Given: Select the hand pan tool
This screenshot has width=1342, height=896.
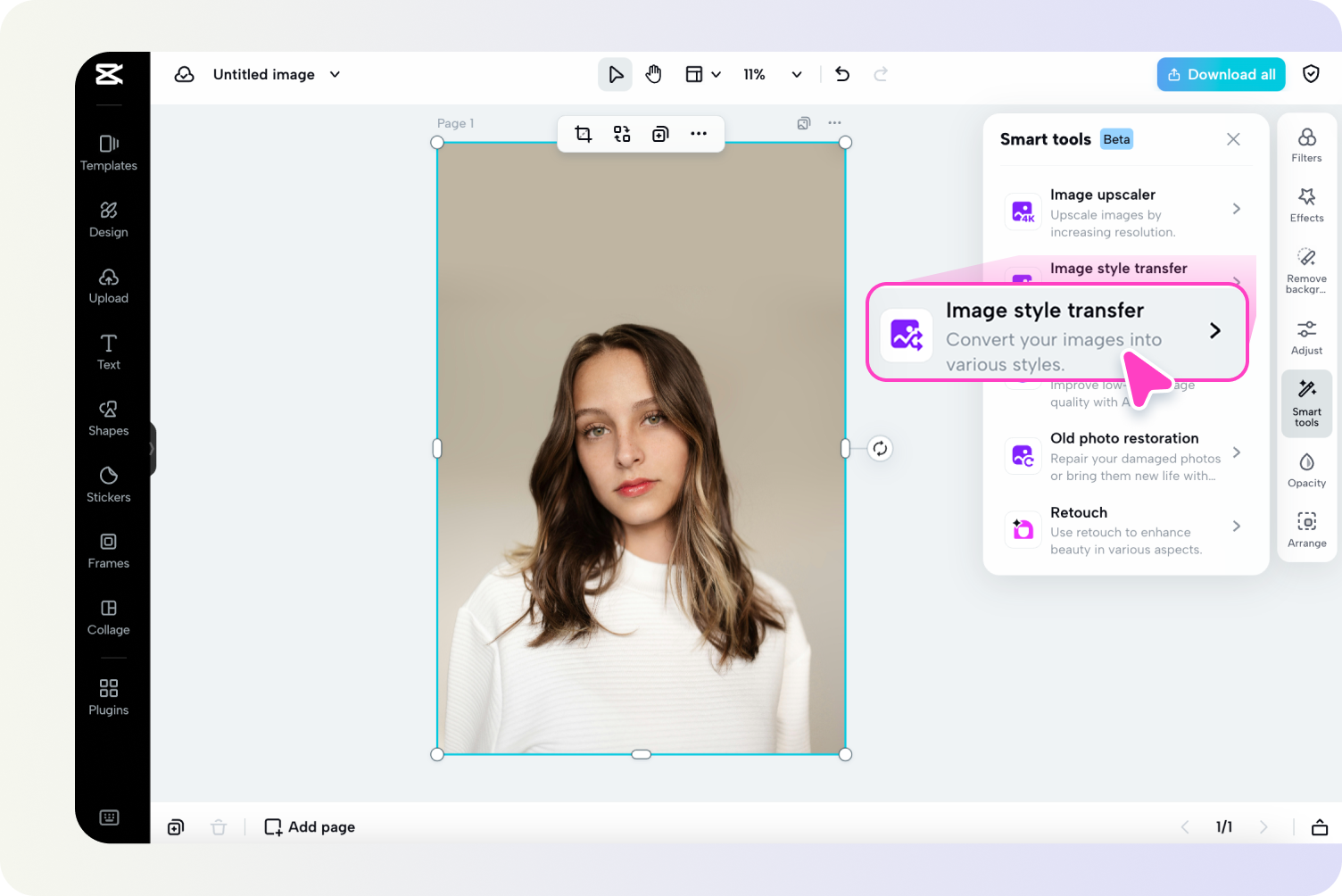Looking at the screenshot, I should (x=654, y=74).
